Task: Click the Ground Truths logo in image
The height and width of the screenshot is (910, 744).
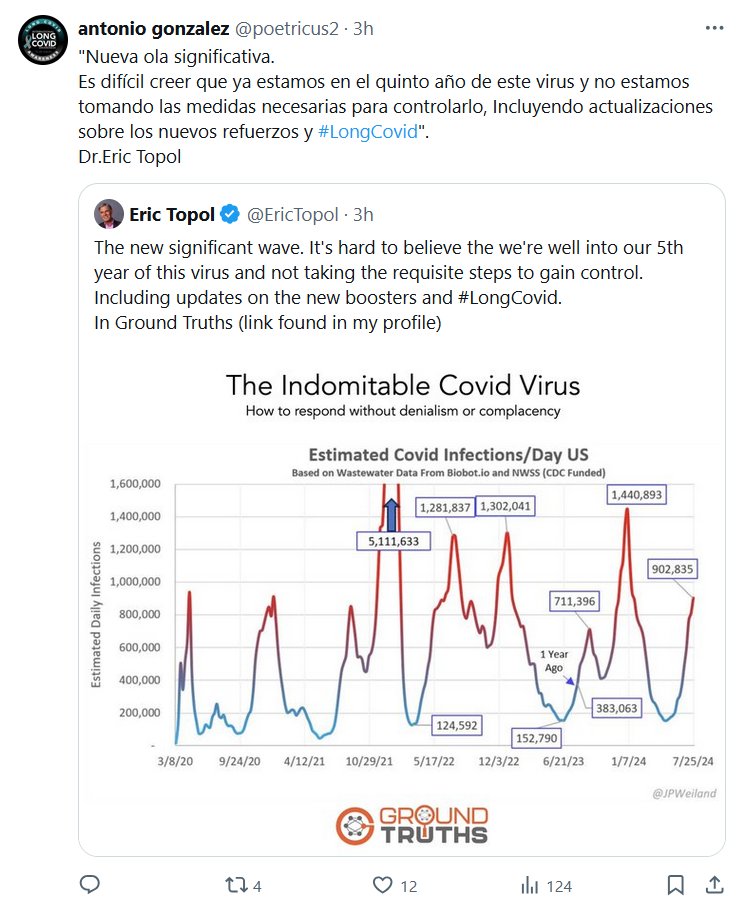Action: (412, 824)
